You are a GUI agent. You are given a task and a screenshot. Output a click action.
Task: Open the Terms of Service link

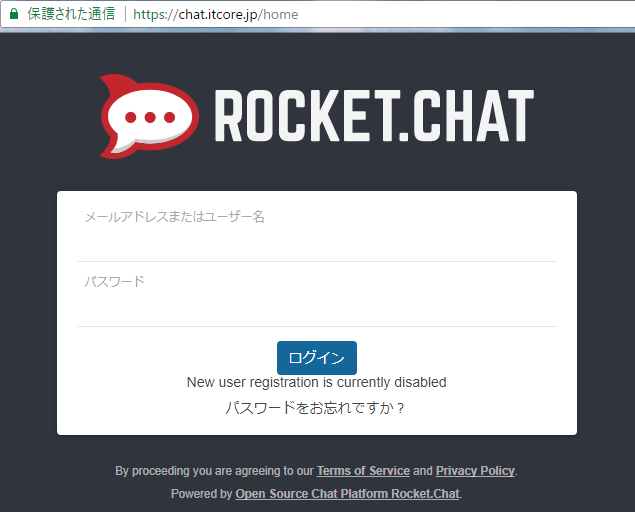(363, 471)
